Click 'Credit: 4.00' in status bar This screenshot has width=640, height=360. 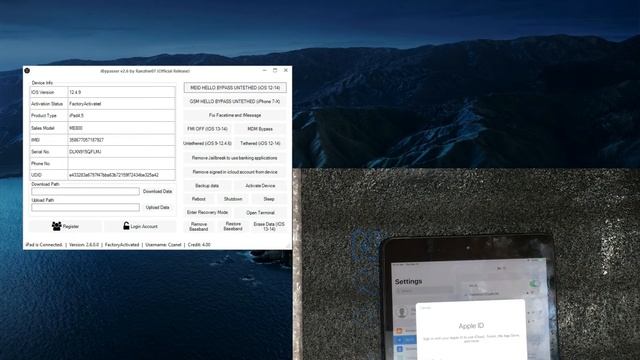coord(199,245)
